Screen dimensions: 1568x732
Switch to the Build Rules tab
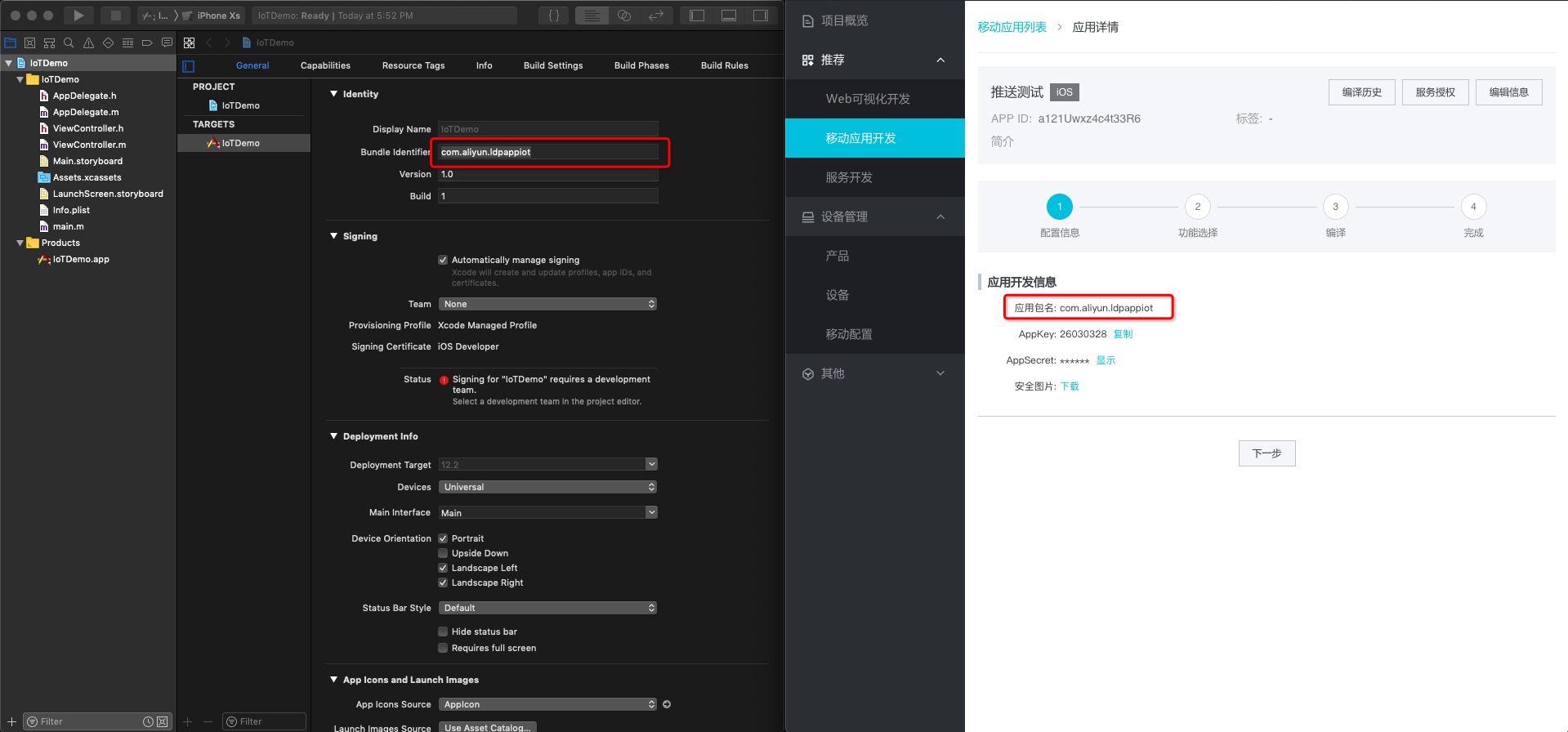coord(725,65)
